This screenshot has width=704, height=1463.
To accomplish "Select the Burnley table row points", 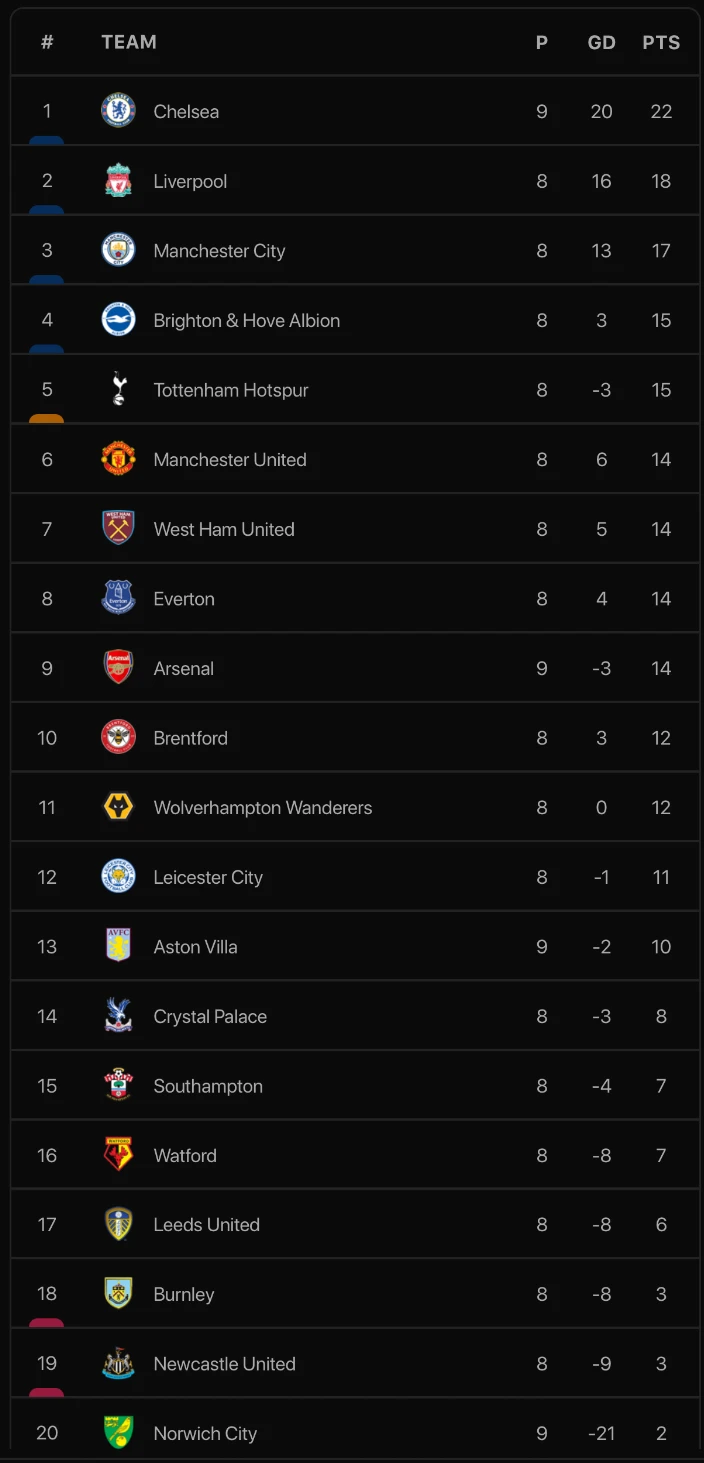I will coord(661,1294).
